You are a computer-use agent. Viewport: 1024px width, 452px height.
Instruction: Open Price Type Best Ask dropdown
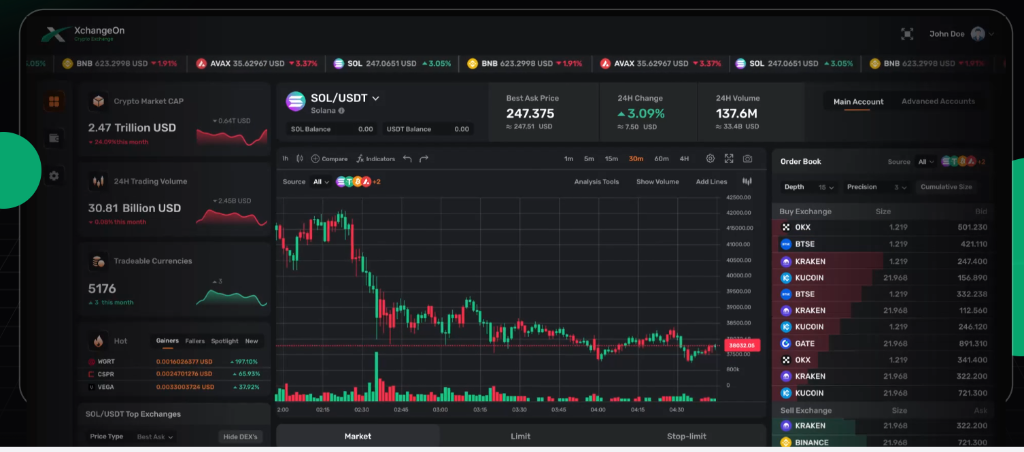point(155,436)
